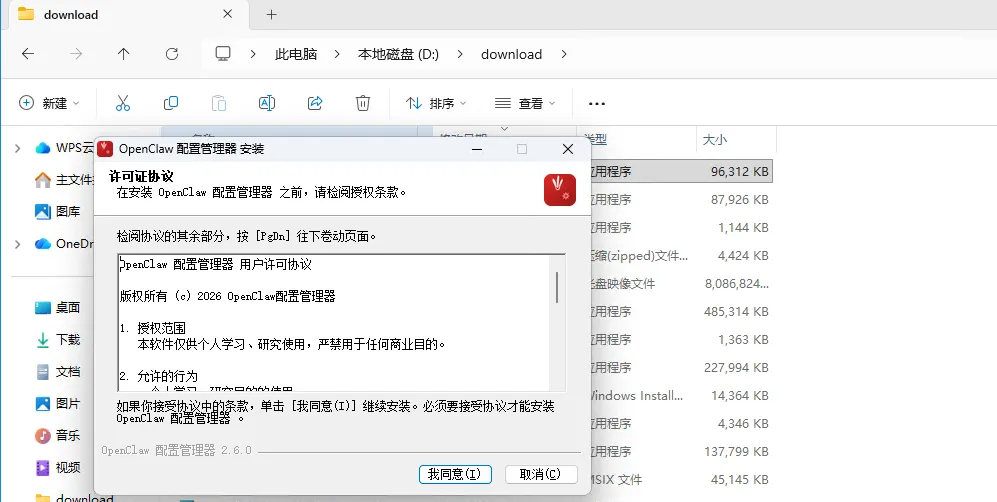Open 主文件 in the sidebar

click(x=64, y=180)
